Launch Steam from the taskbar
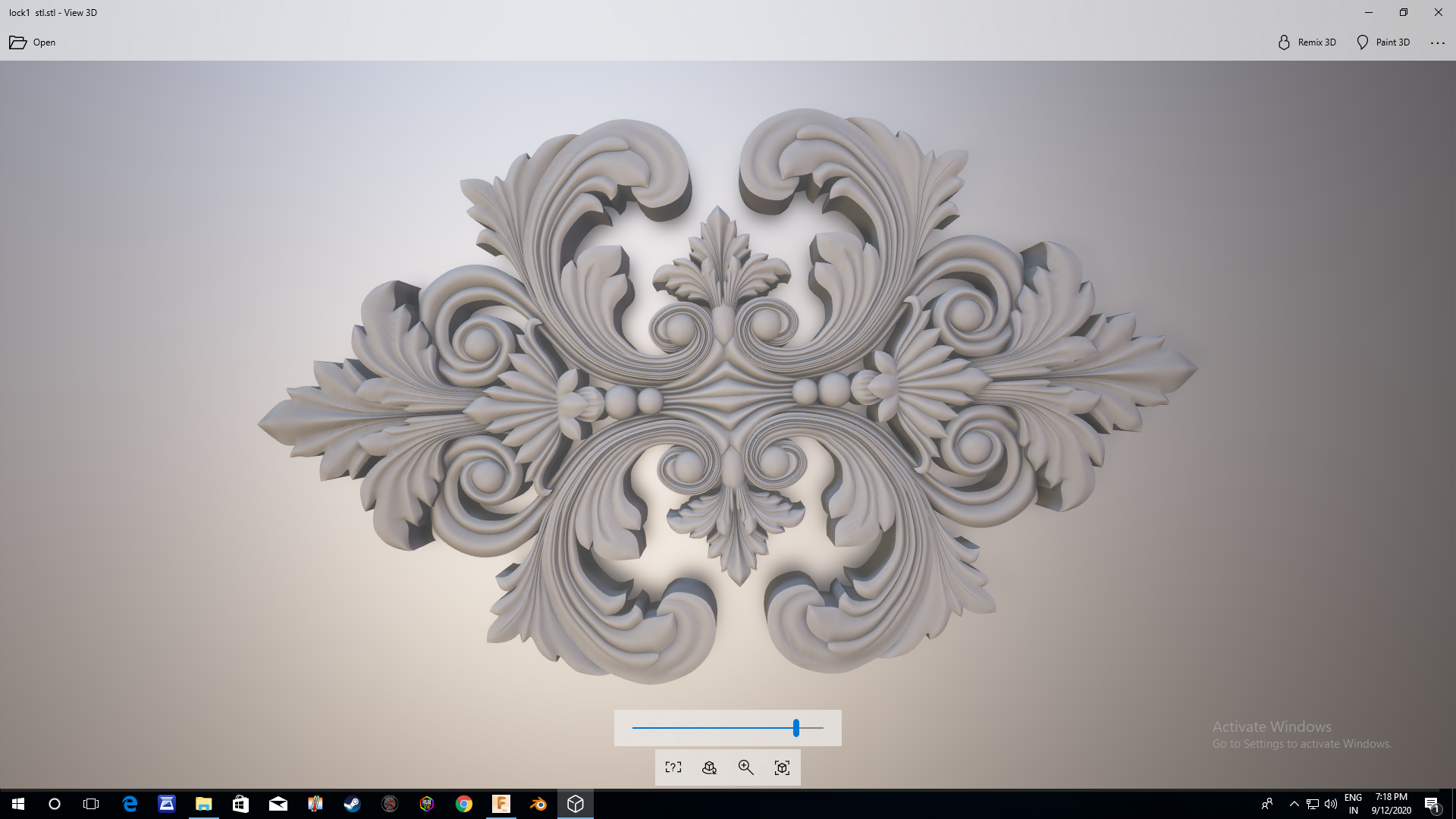This screenshot has width=1456, height=819. 353,804
